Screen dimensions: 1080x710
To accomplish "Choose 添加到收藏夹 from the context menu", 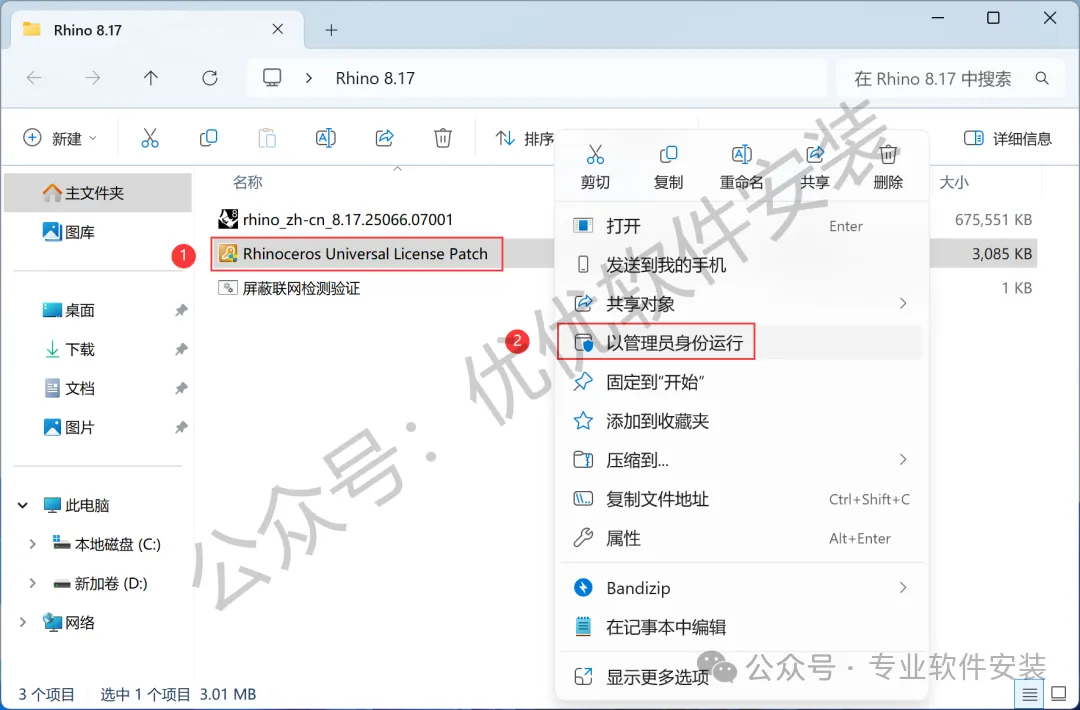I will coord(741,421).
